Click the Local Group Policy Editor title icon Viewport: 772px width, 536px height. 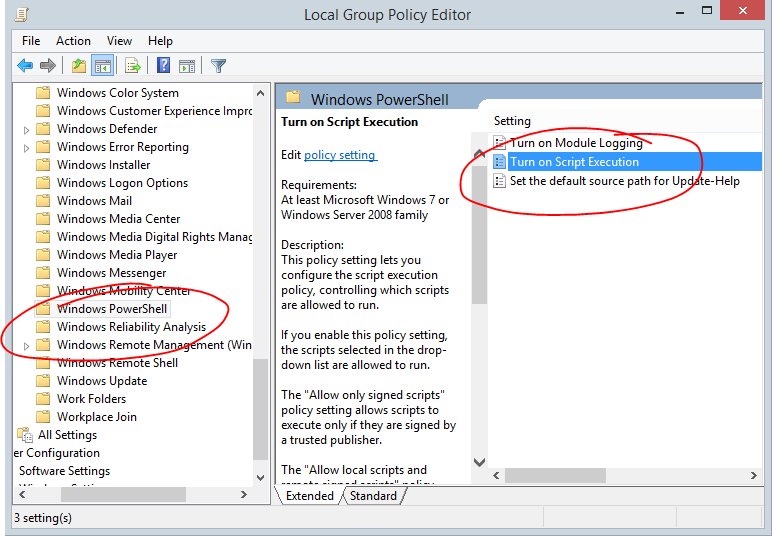tap(21, 14)
